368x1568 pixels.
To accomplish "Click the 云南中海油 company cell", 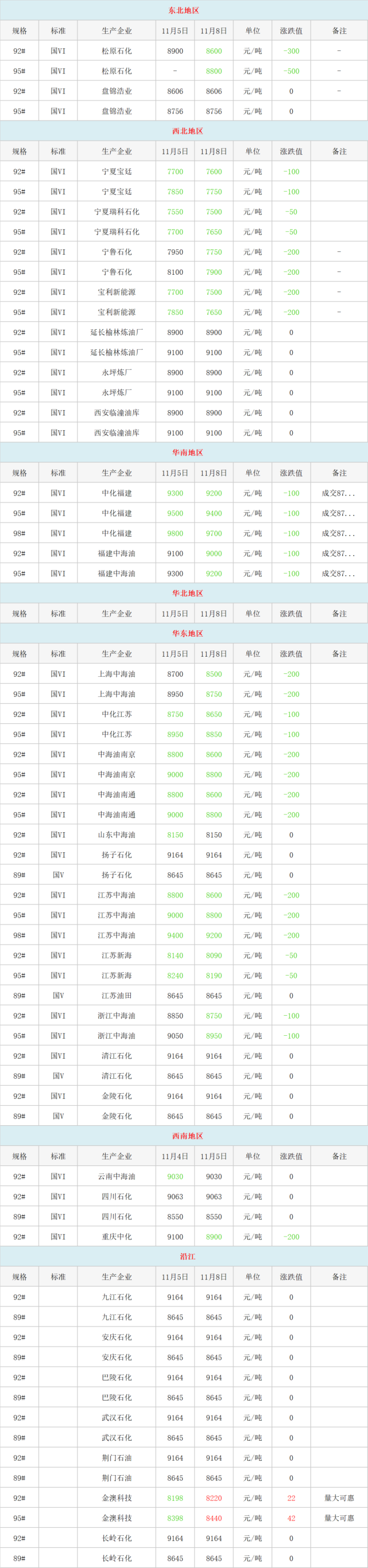I will pyautogui.click(x=117, y=1176).
